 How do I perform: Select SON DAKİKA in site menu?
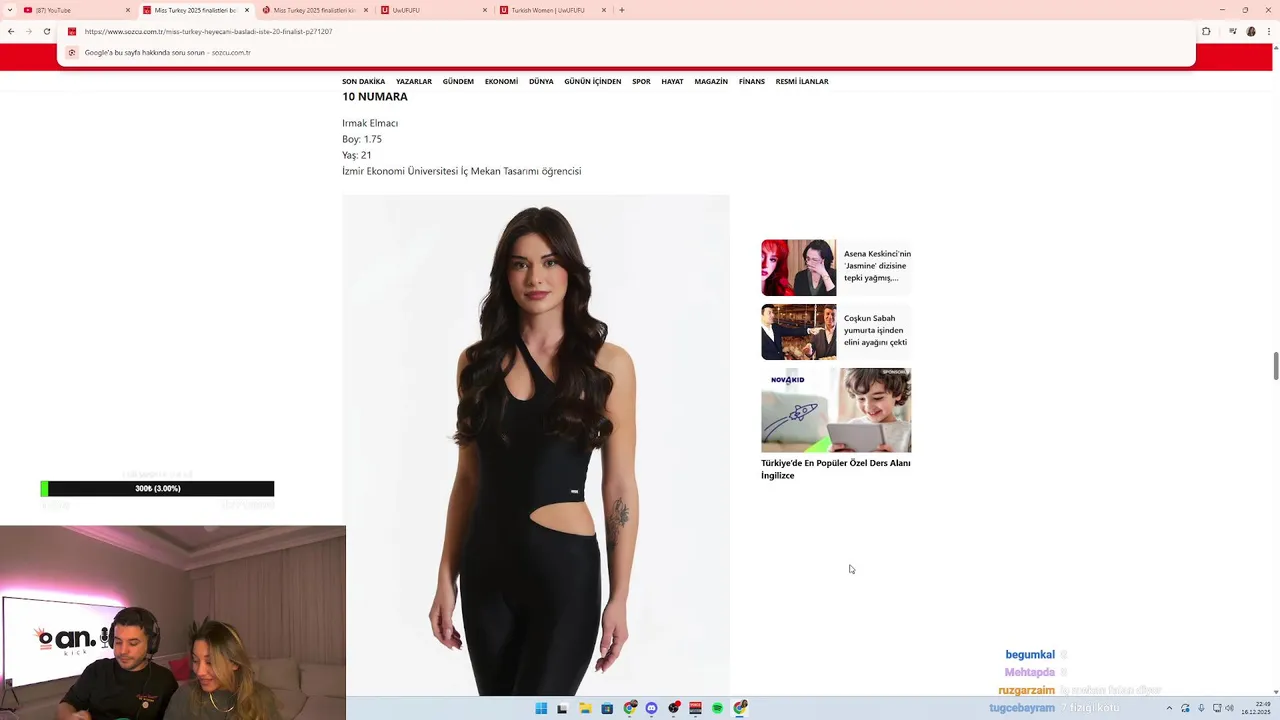363,81
